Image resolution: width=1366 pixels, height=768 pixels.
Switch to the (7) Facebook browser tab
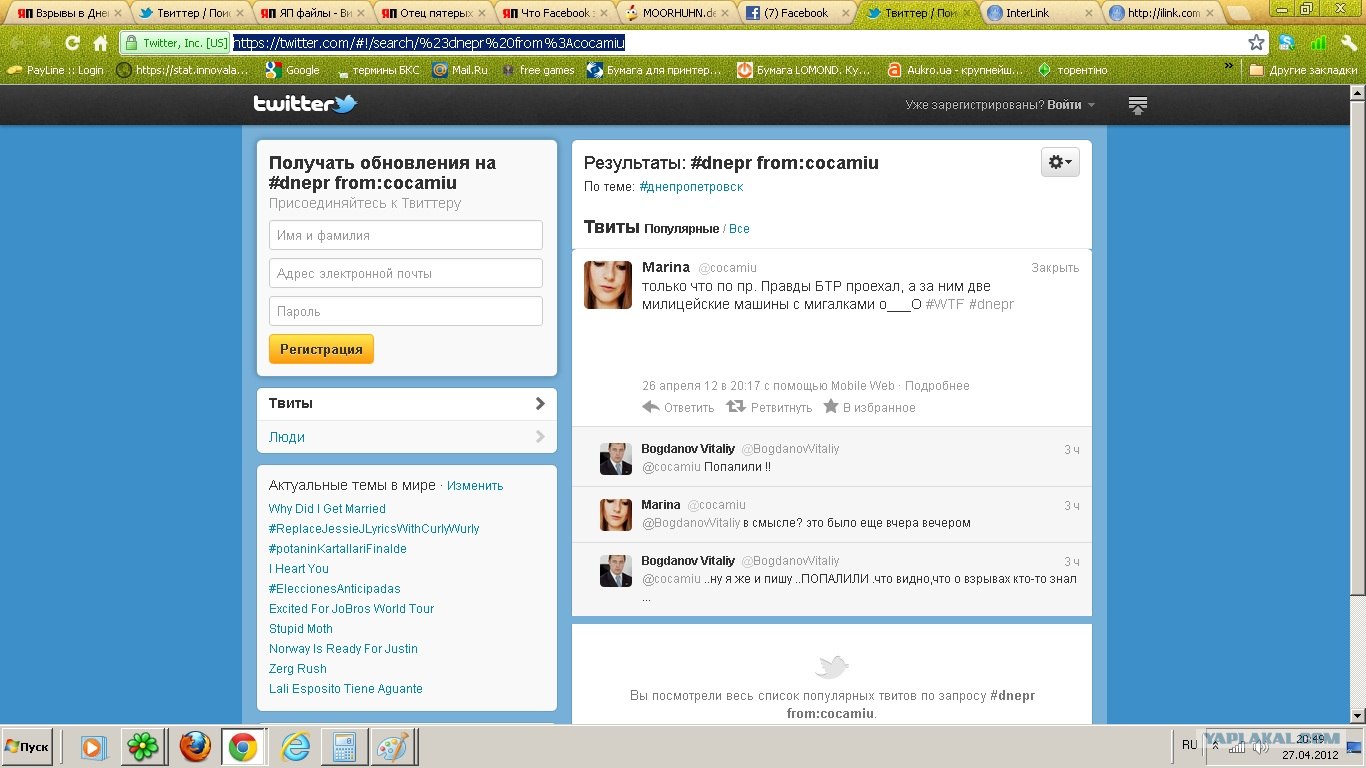pyautogui.click(x=796, y=13)
